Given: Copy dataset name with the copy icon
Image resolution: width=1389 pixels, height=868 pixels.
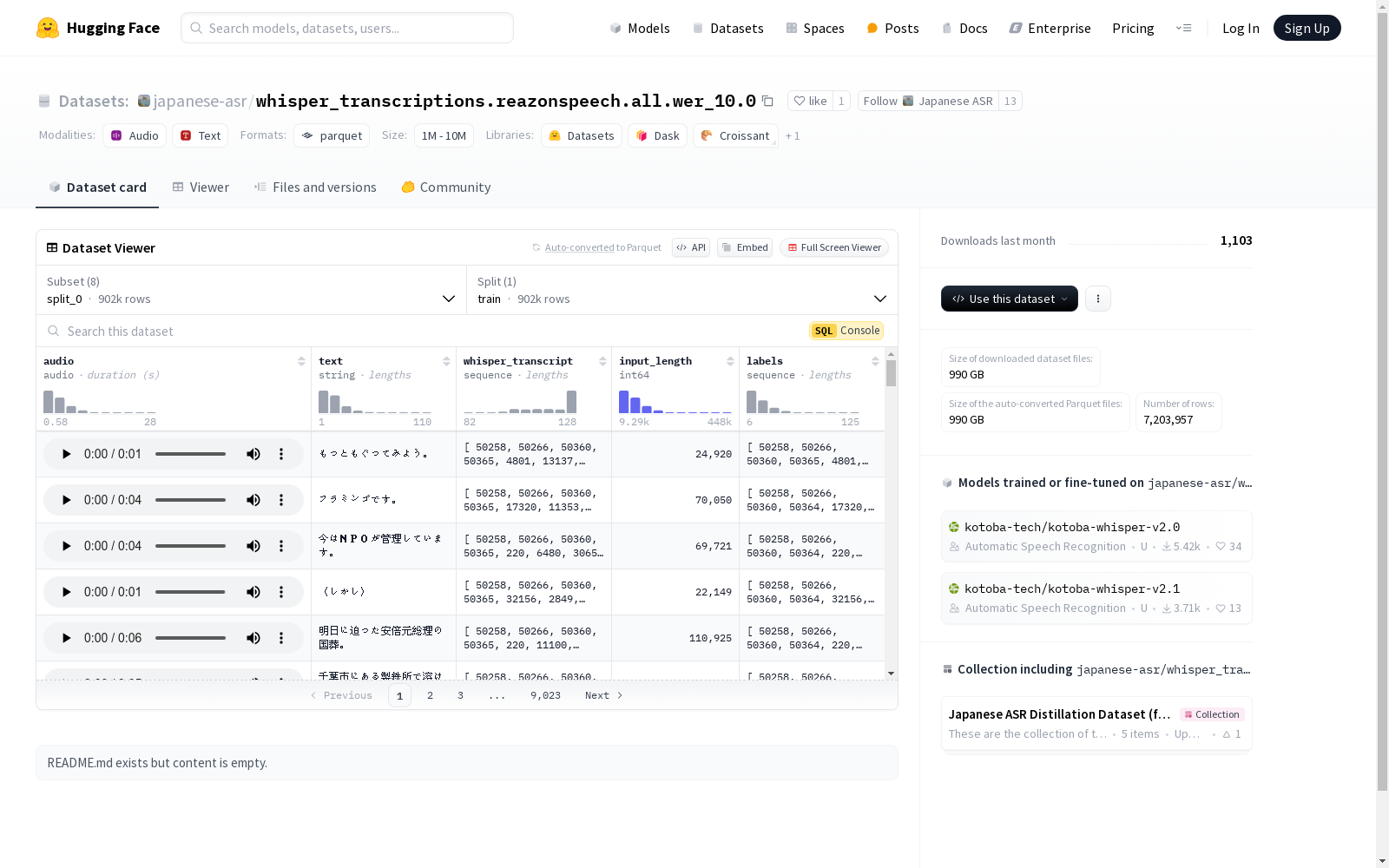Looking at the screenshot, I should tap(767, 101).
